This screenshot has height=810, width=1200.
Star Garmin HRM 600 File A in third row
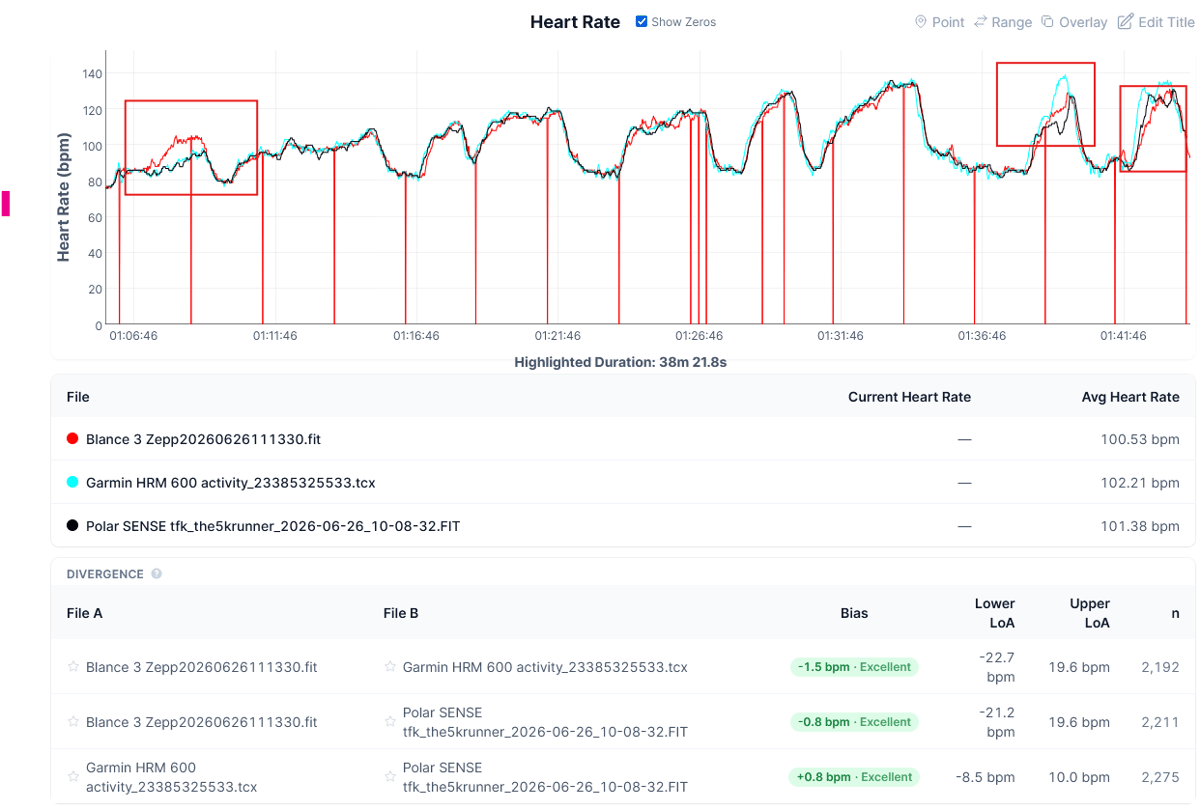73,776
